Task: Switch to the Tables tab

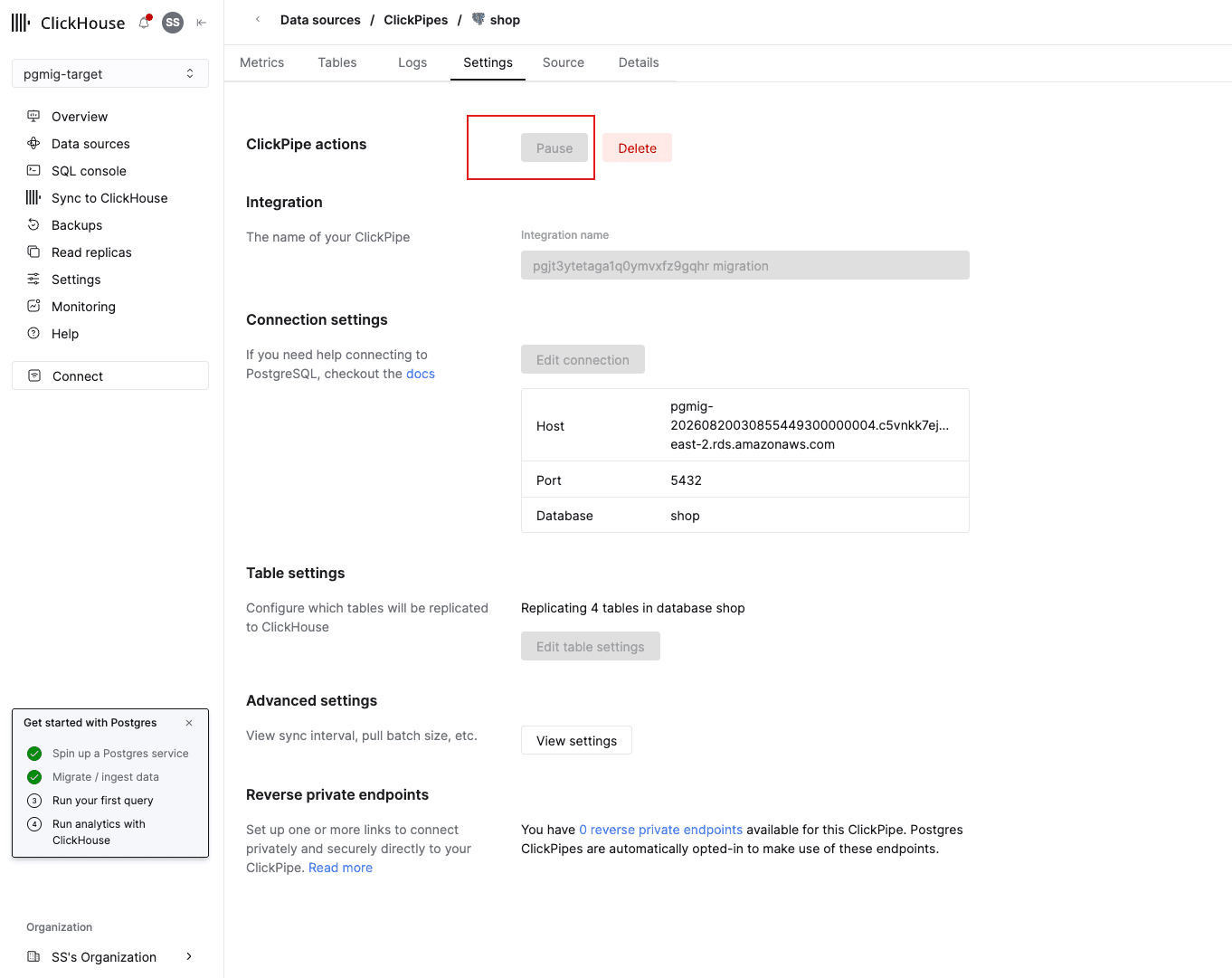Action: pos(337,62)
